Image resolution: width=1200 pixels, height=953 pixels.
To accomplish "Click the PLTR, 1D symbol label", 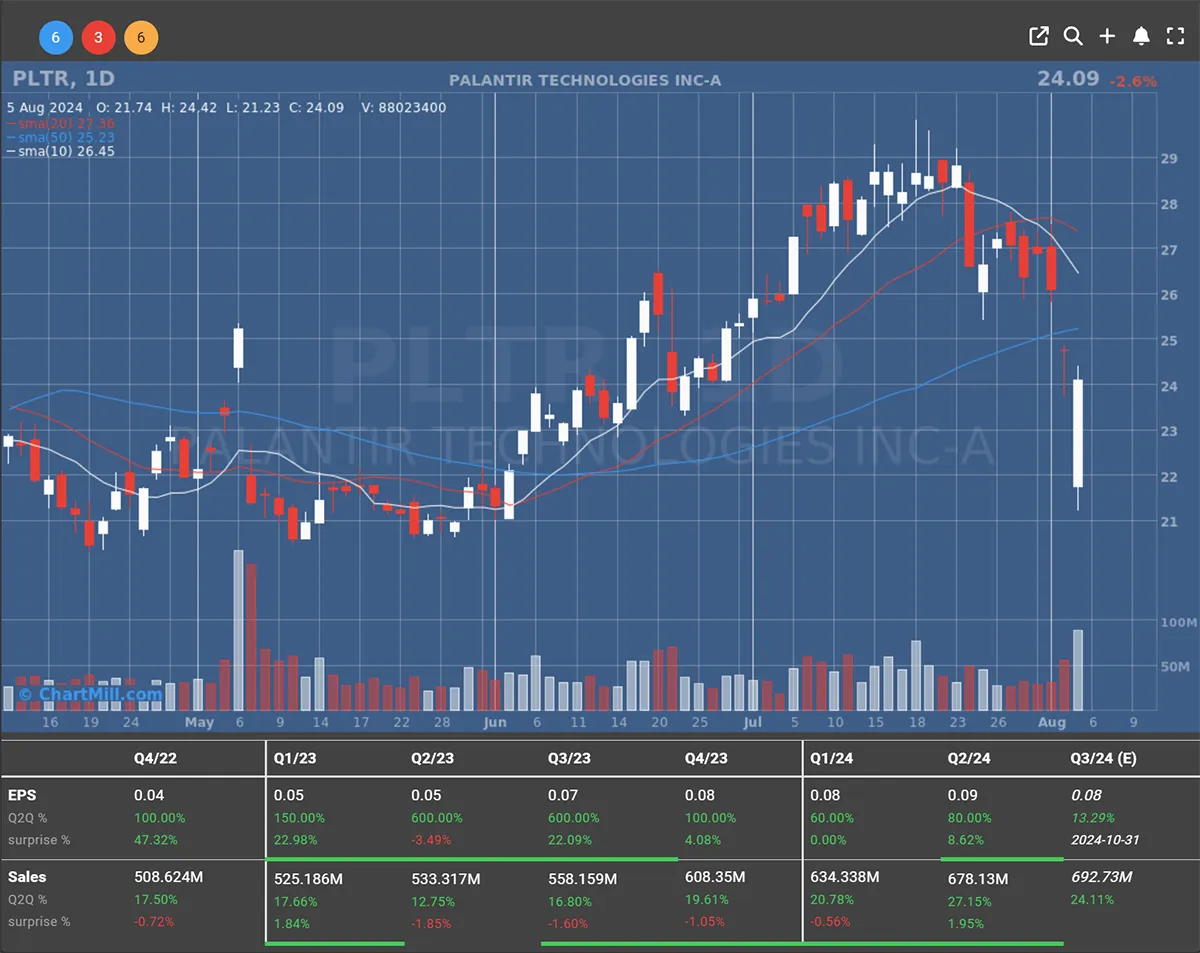I will point(63,78).
